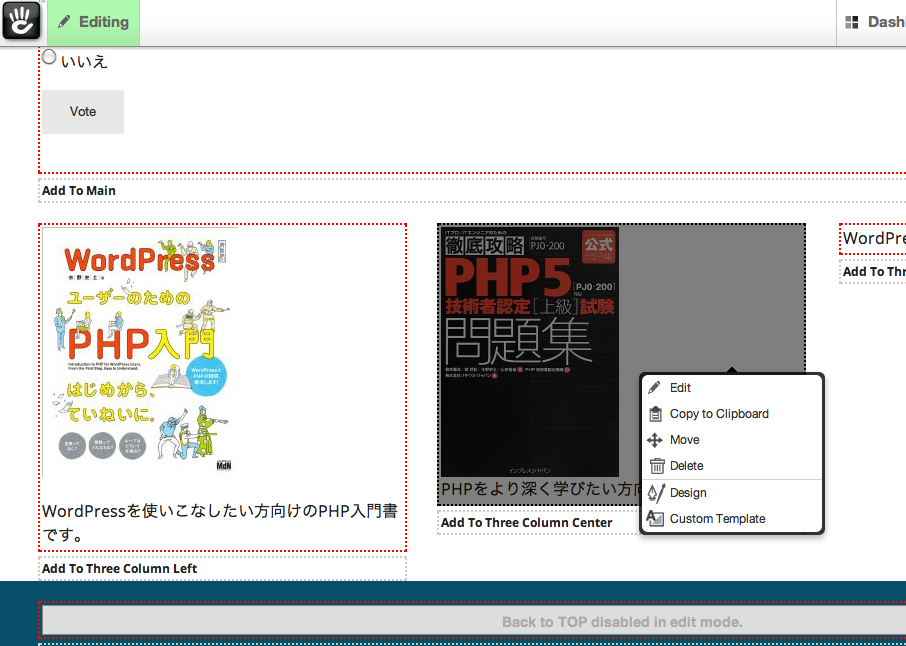Click the いいえ option label
906x646 pixels.
click(84, 61)
